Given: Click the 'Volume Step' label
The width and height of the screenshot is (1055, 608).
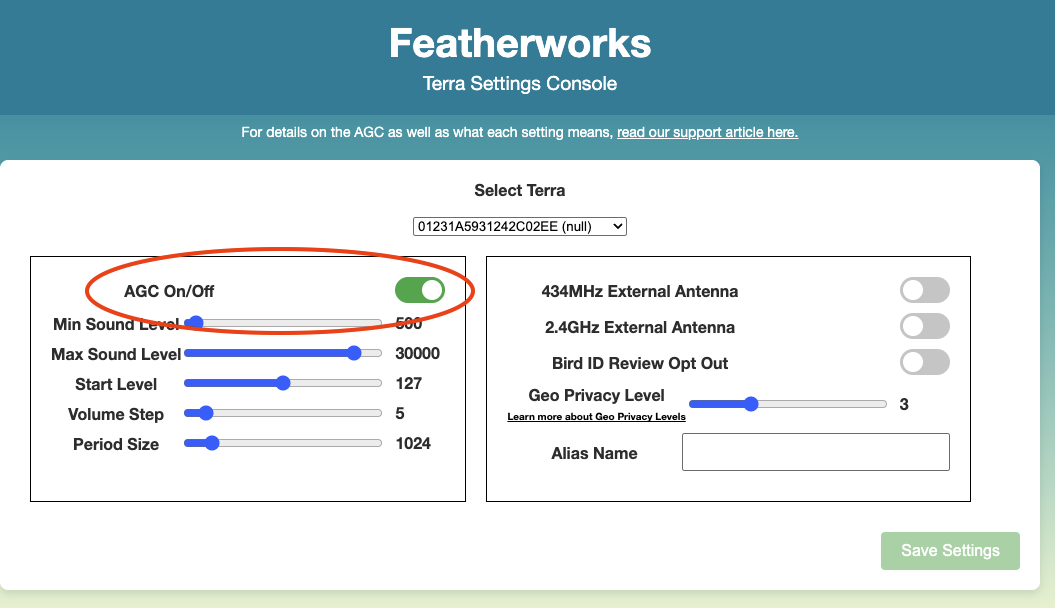Looking at the screenshot, I should [116, 414].
